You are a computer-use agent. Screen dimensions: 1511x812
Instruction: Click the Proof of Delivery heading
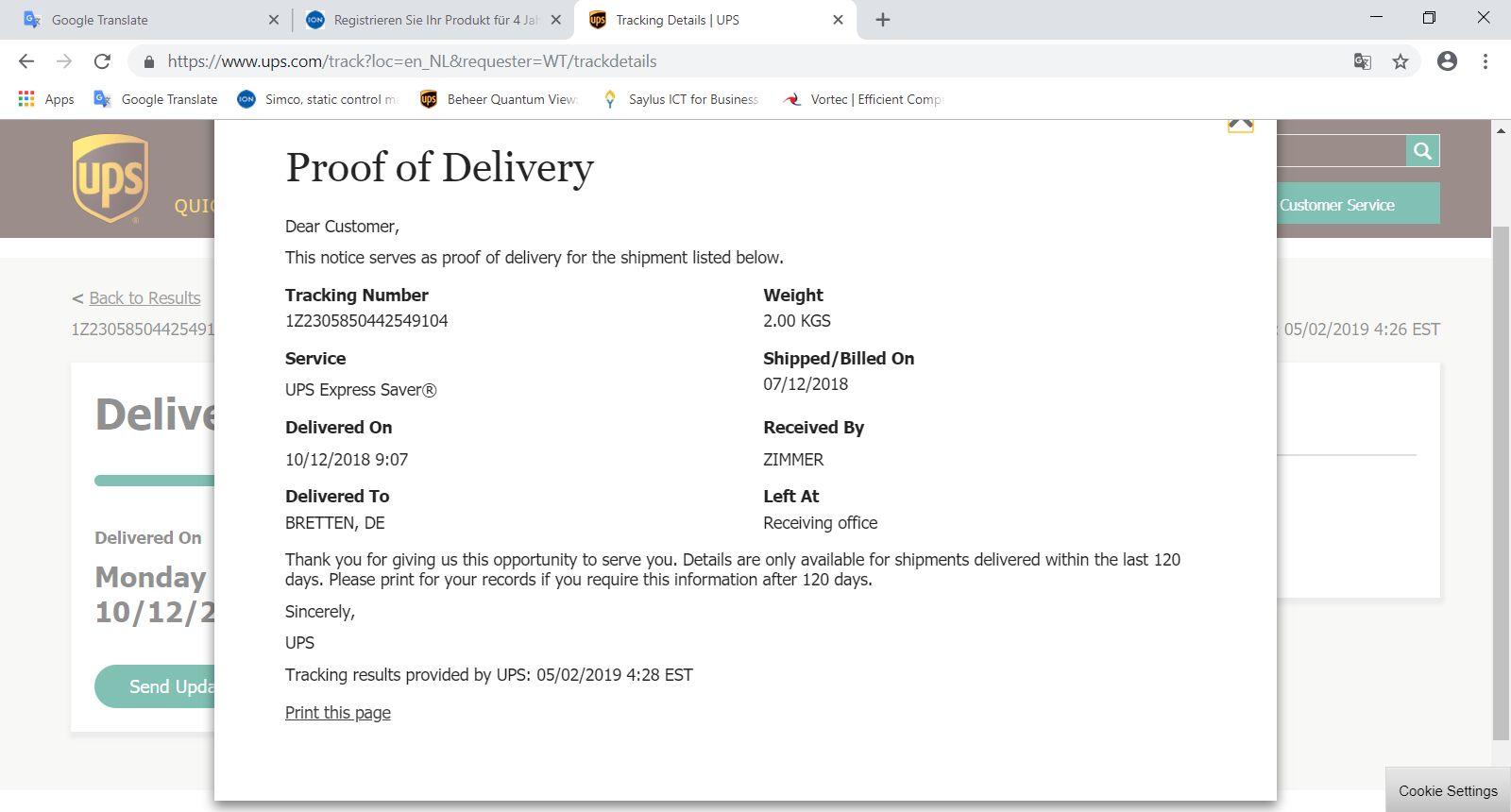(440, 168)
